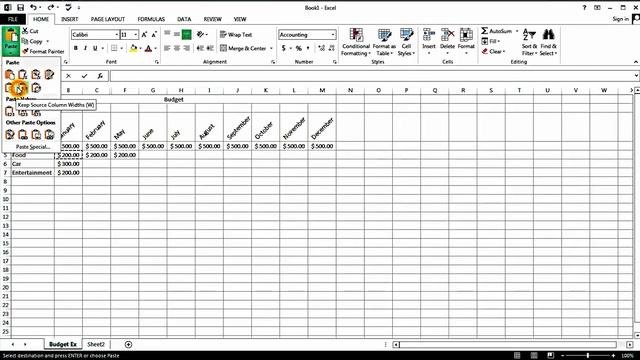Toggle Wrap Text

pos(236,35)
